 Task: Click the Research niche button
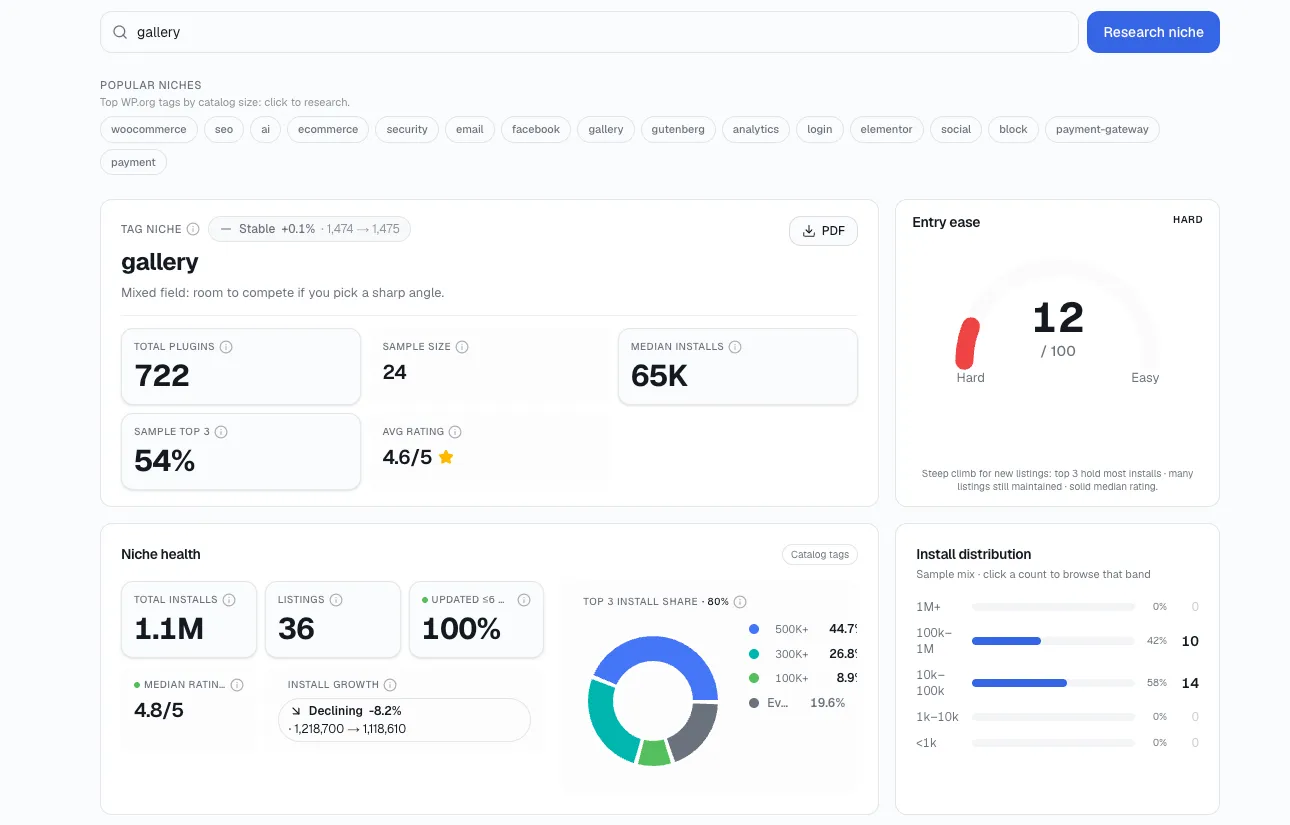tap(1153, 32)
